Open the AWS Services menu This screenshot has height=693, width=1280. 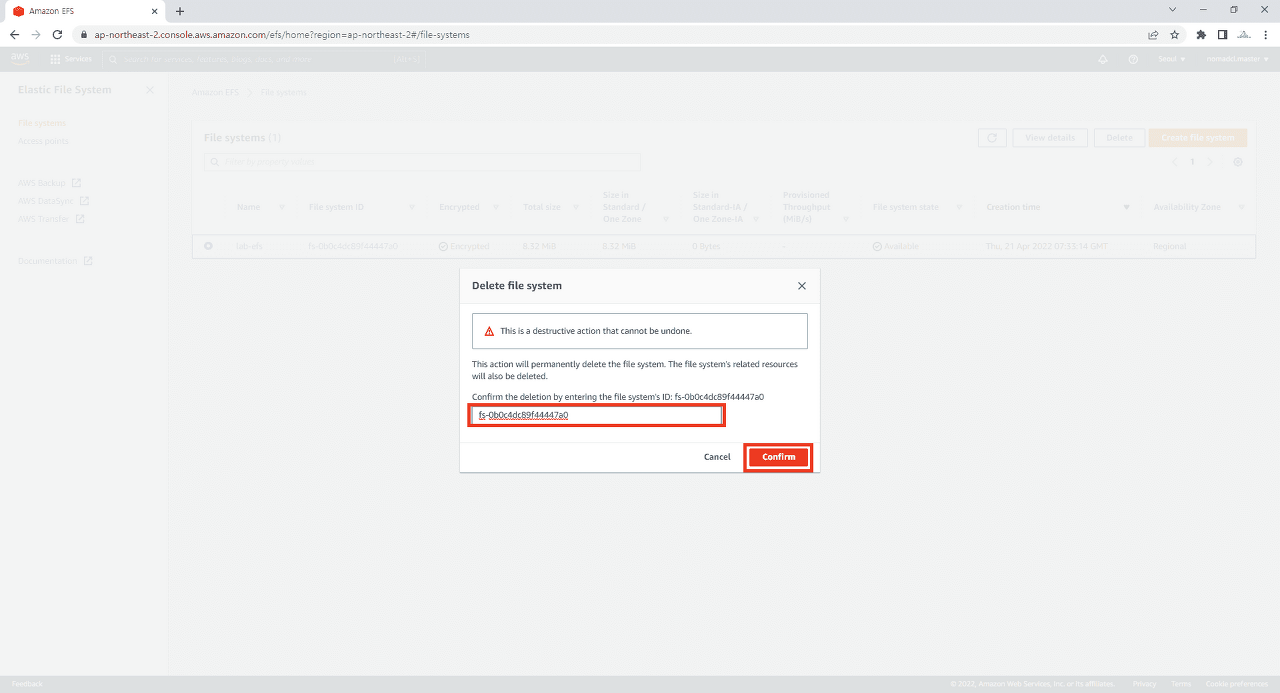(71, 59)
